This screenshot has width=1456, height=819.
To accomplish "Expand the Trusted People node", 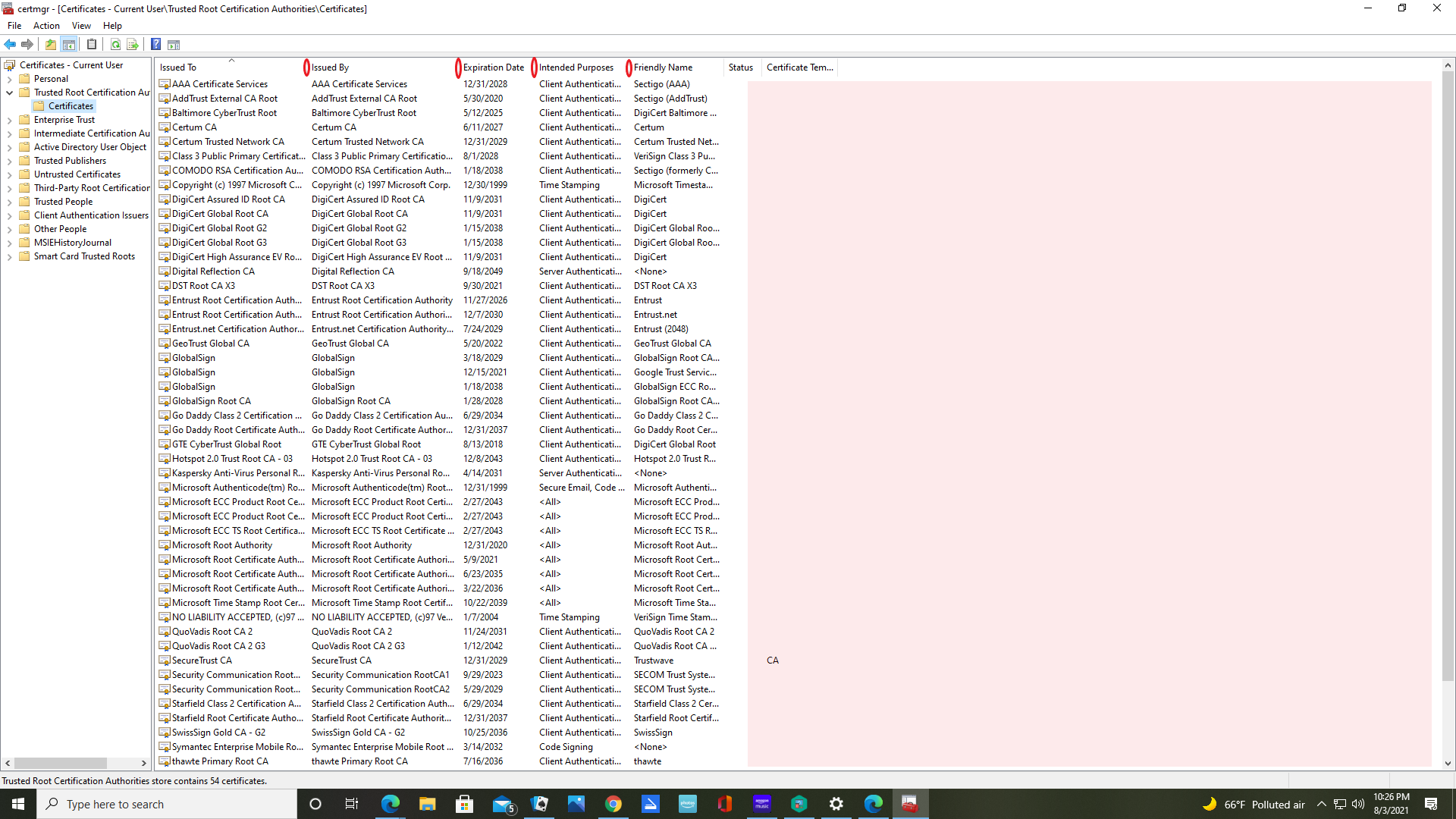I will 9,202.
